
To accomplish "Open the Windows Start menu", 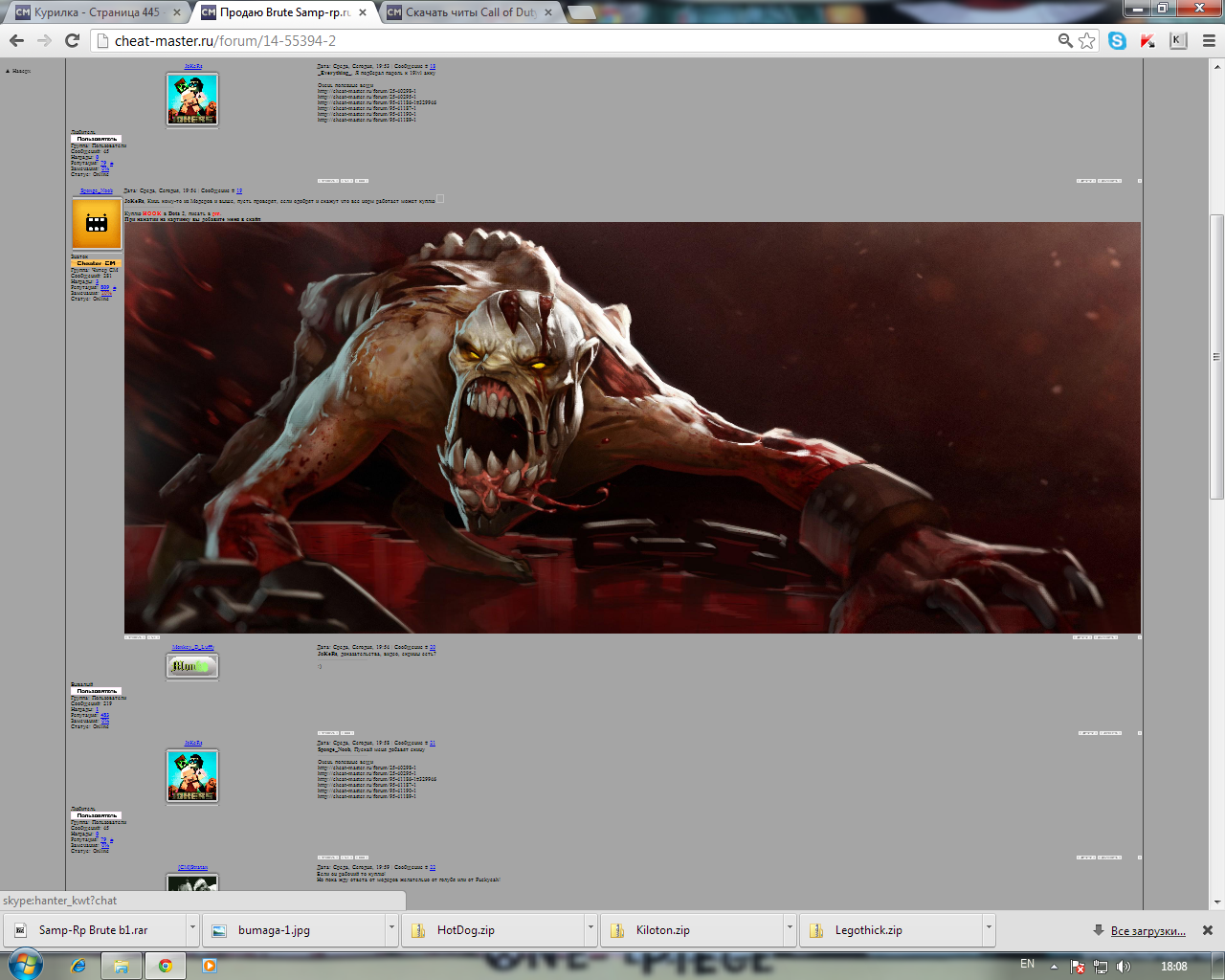I will (25, 965).
